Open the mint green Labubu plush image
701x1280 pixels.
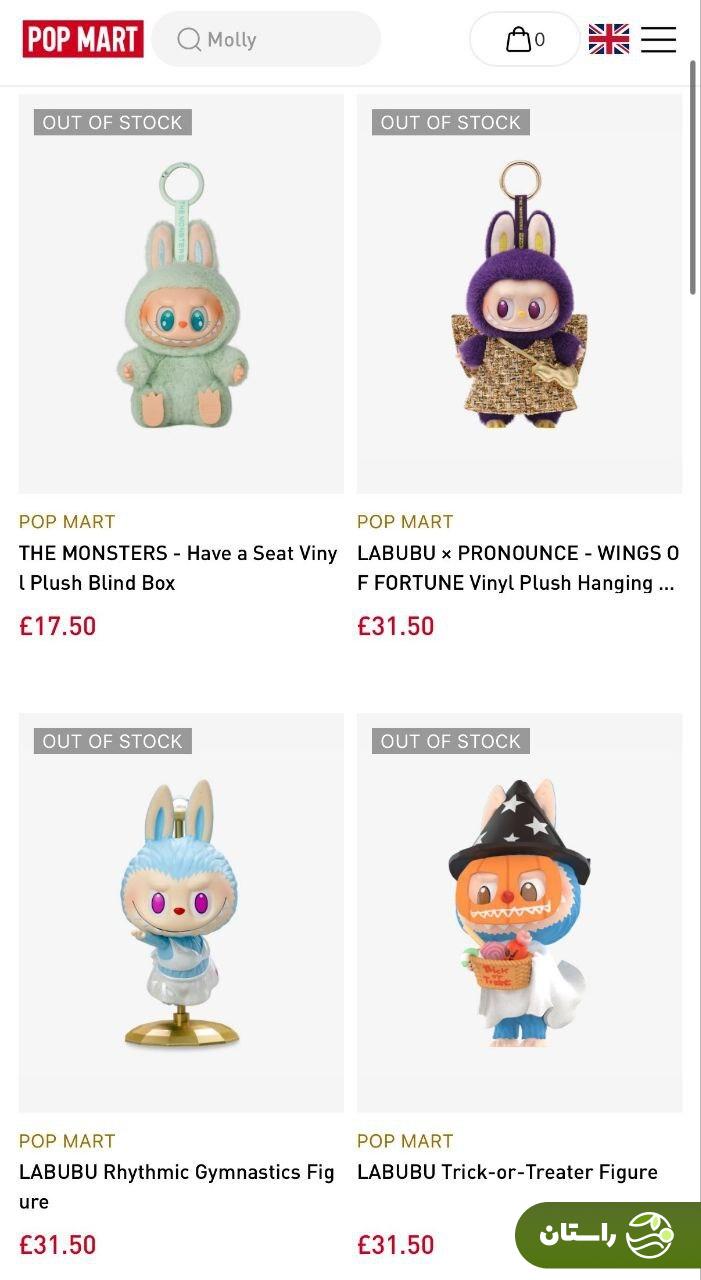(181, 294)
